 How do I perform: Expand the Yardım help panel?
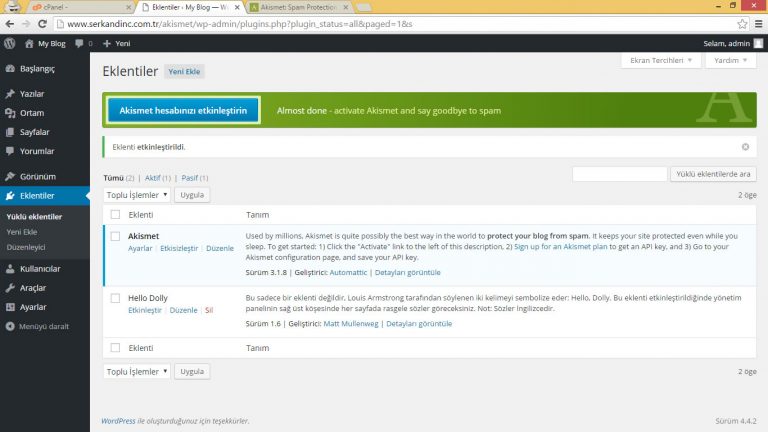pyautogui.click(x=730, y=60)
